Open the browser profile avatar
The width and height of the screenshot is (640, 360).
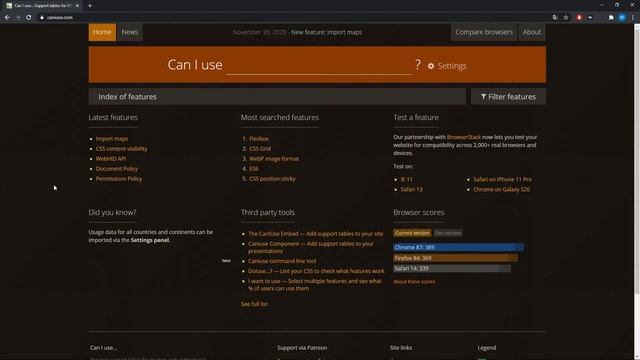[x=622, y=18]
